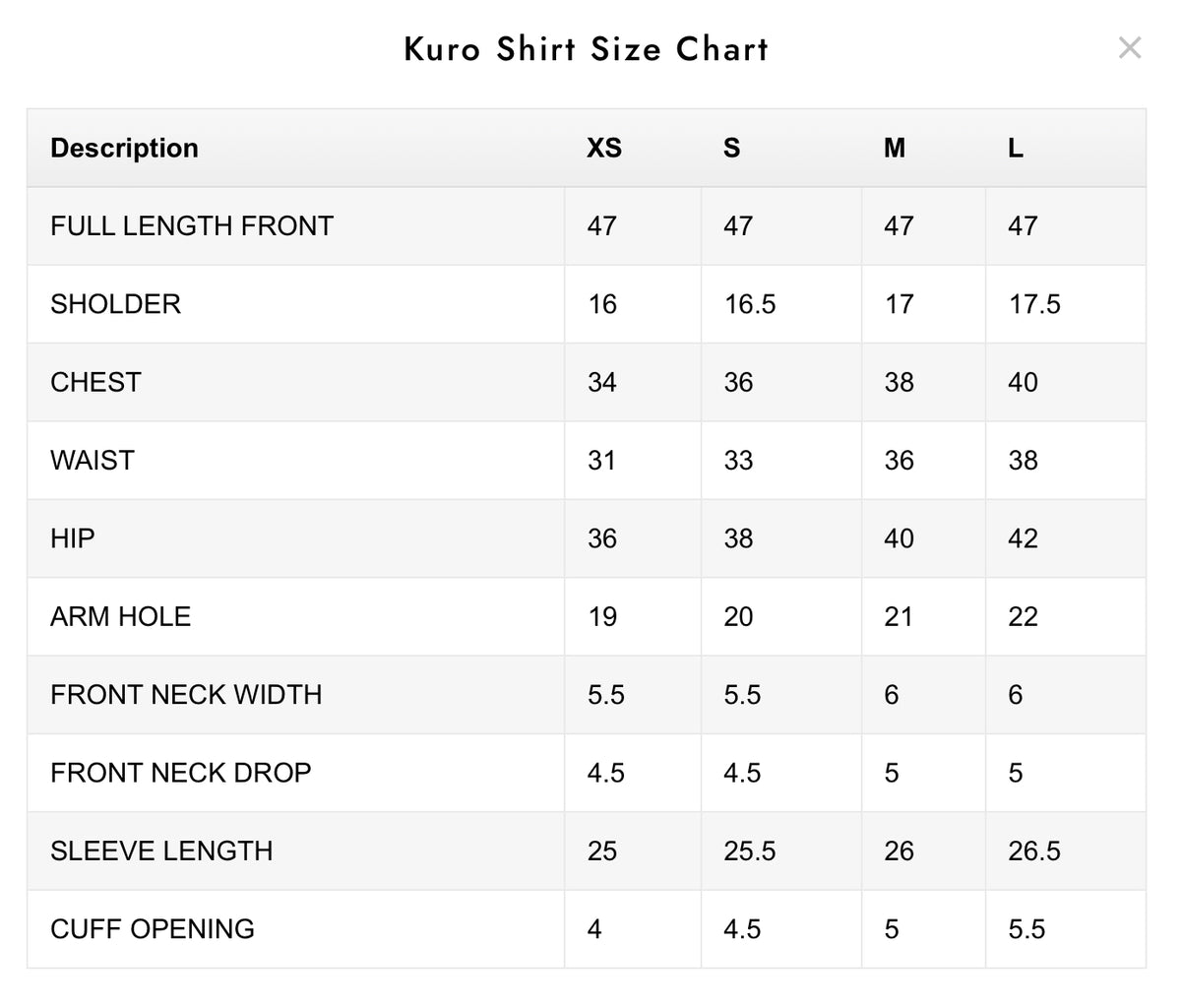1181x1008 pixels.
Task: Click the L sleeve length value 26.5
Action: [x=1034, y=850]
